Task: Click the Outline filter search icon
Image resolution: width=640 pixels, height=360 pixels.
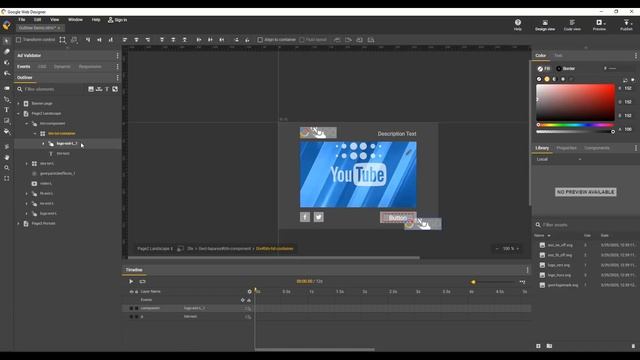Action: pyautogui.click(x=20, y=89)
